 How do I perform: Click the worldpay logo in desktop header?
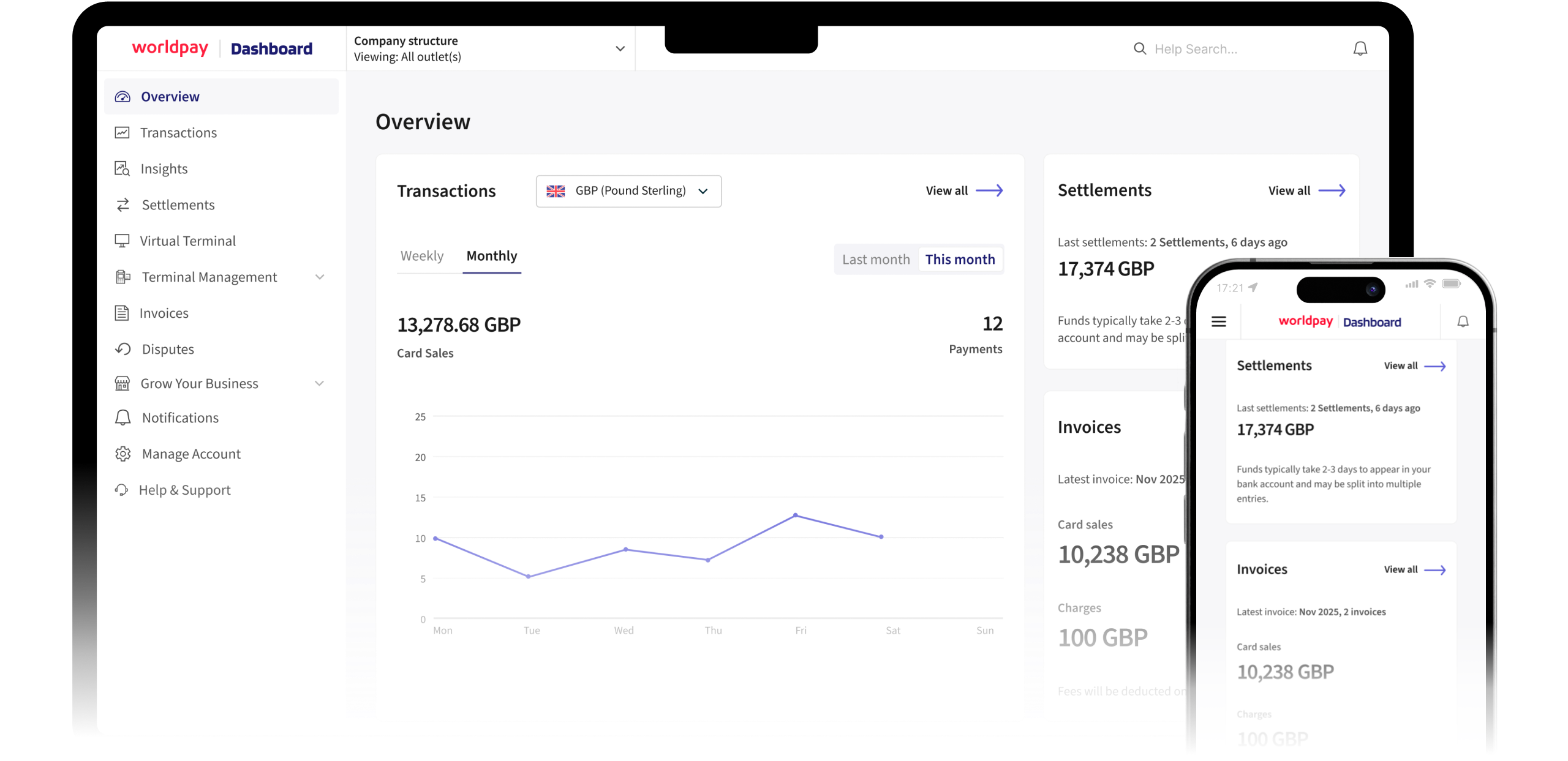(170, 48)
